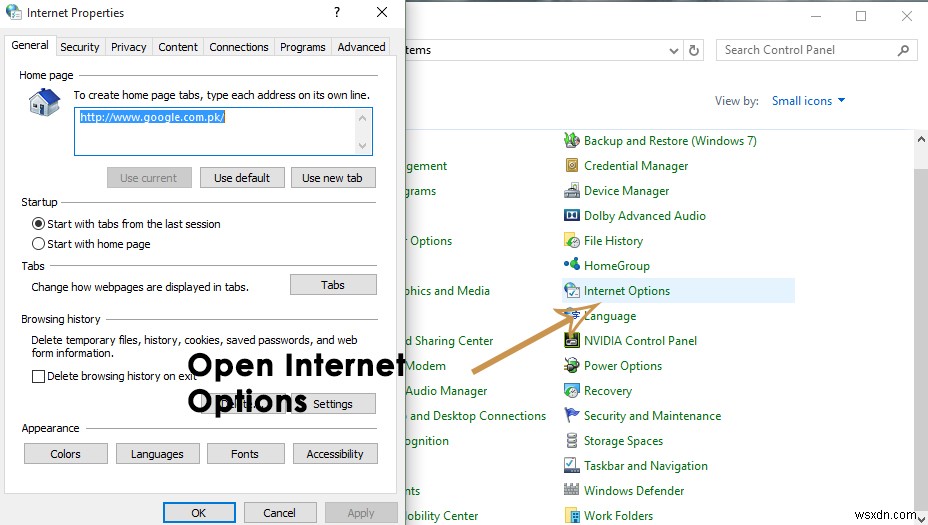Click the Use current button
The height and width of the screenshot is (525, 928).
tap(149, 178)
